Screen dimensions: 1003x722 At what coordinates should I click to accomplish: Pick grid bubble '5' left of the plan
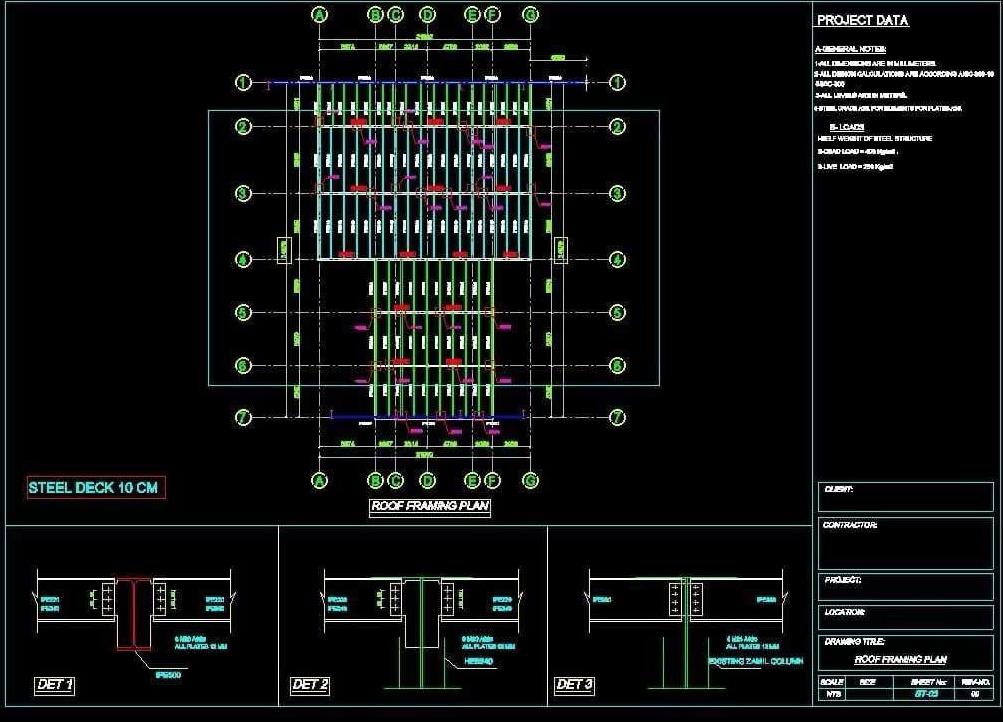coord(243,313)
